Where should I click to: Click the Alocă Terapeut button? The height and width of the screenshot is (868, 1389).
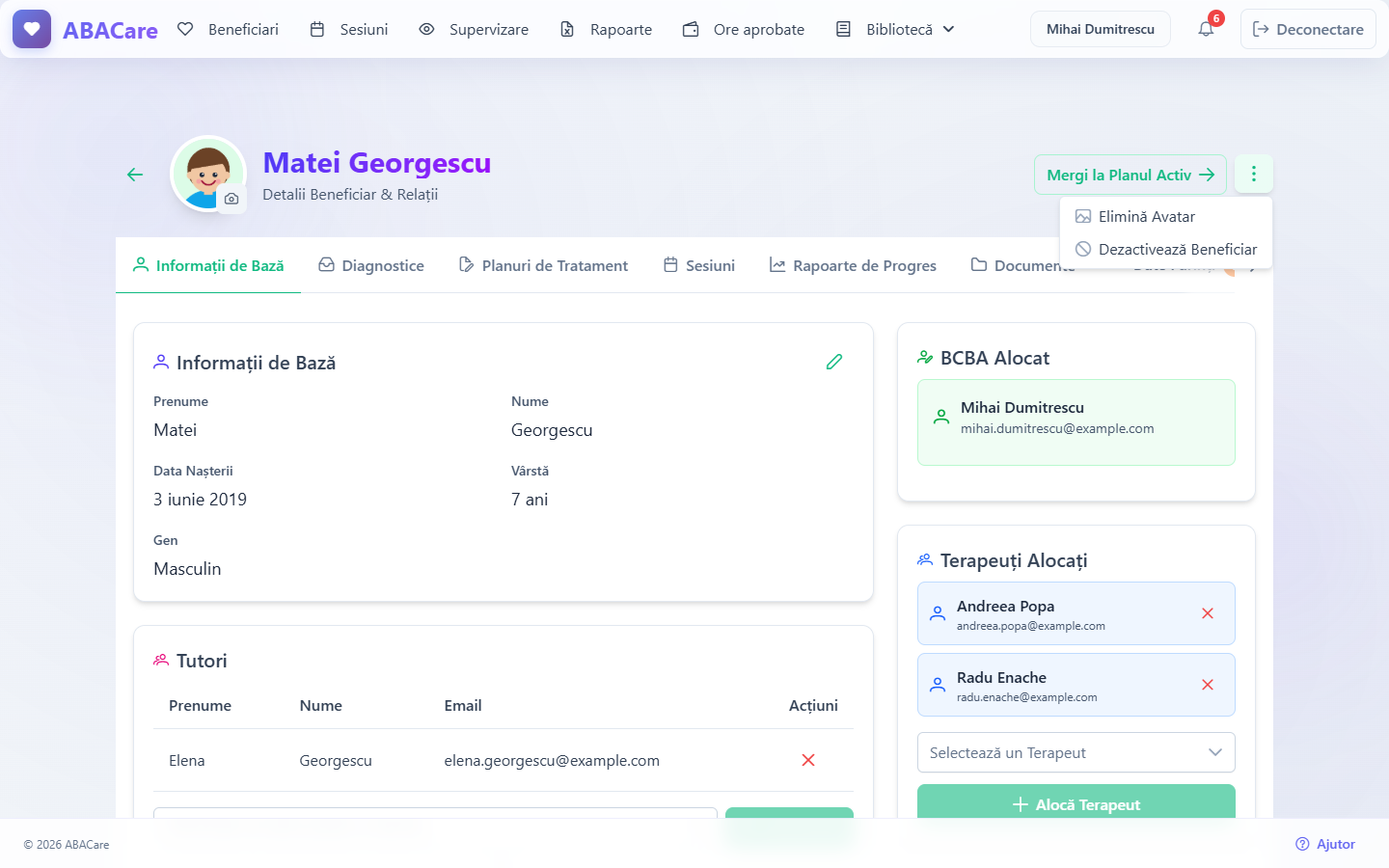tap(1076, 803)
